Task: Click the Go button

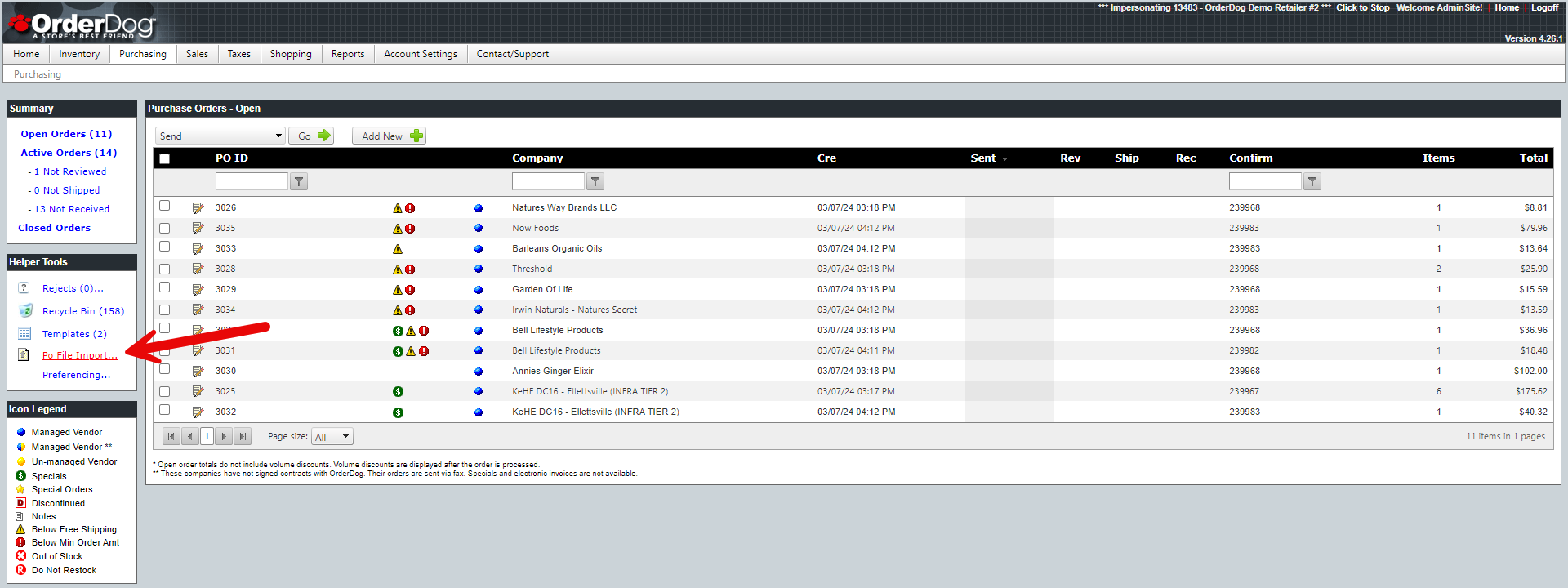Action: (x=310, y=136)
